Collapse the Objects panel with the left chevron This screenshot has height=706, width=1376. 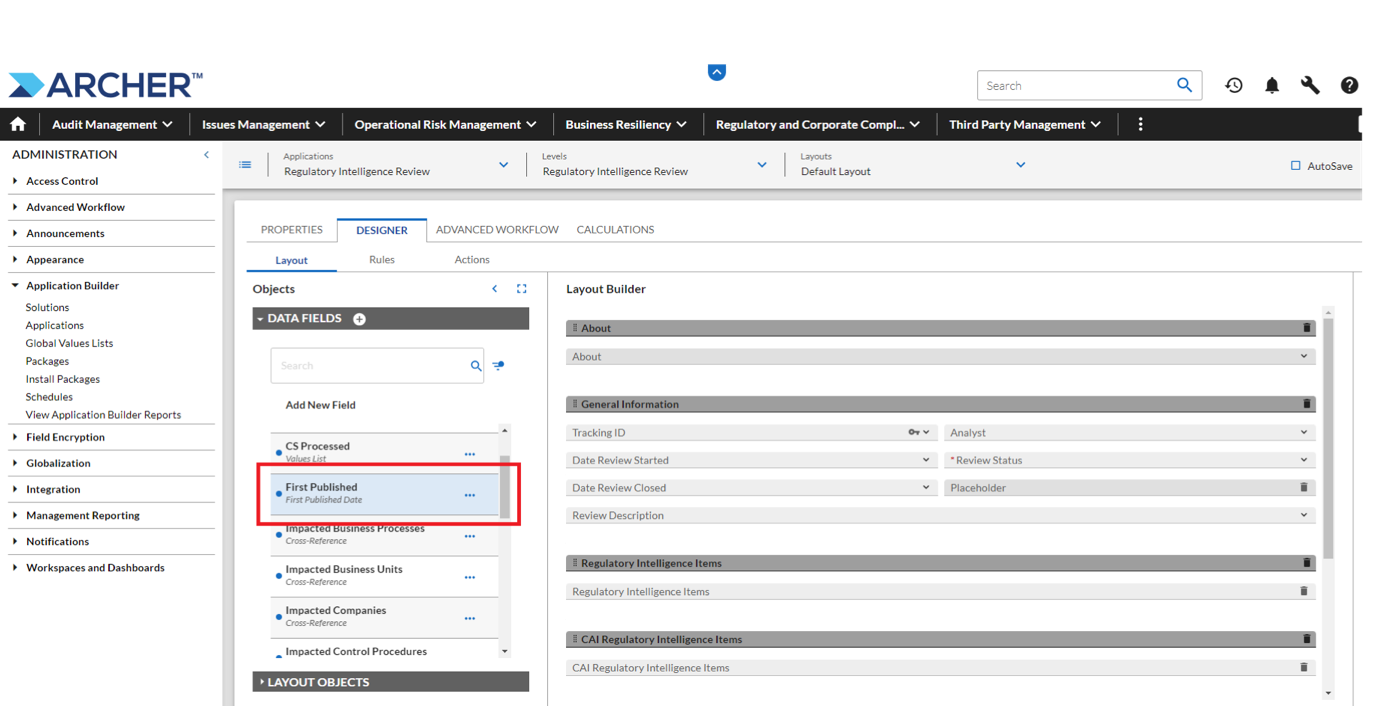coord(494,289)
